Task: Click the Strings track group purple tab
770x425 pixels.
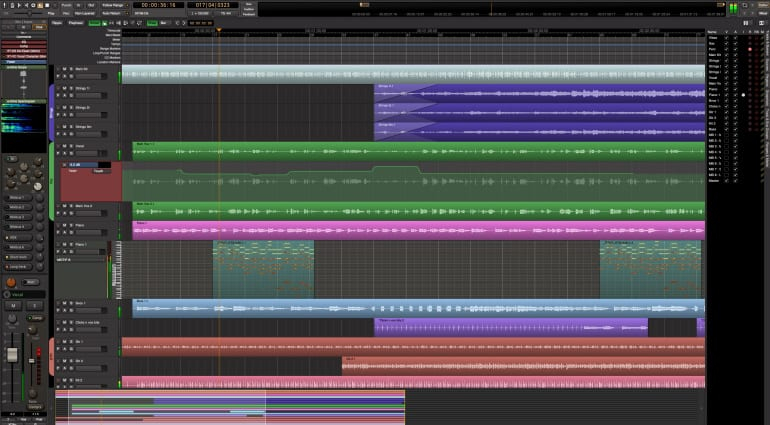Action: [51, 112]
